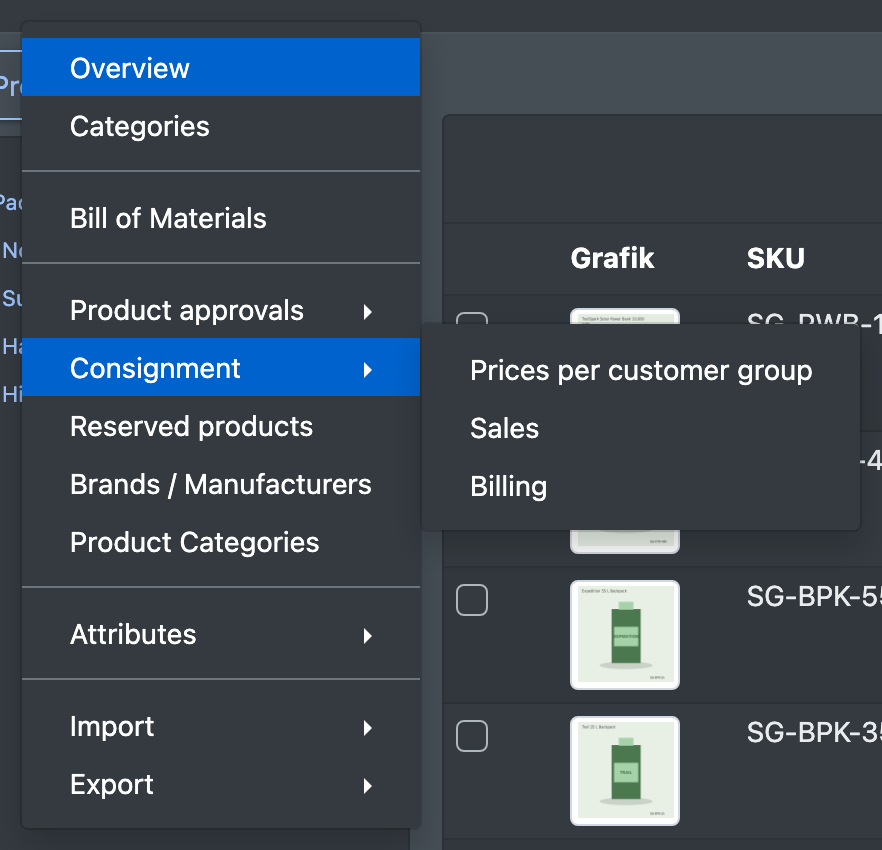Open the Import entry
882x850 pixels.
coord(221,727)
